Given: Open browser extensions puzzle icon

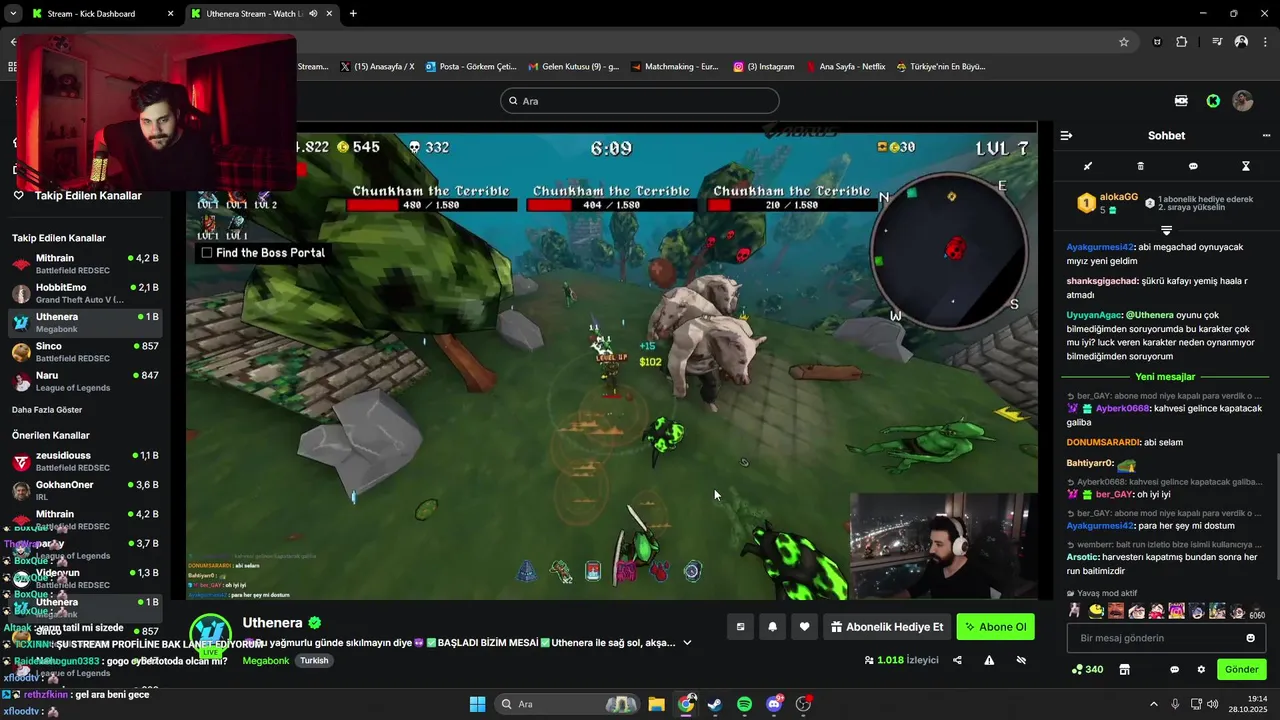Looking at the screenshot, I should coord(1182,42).
